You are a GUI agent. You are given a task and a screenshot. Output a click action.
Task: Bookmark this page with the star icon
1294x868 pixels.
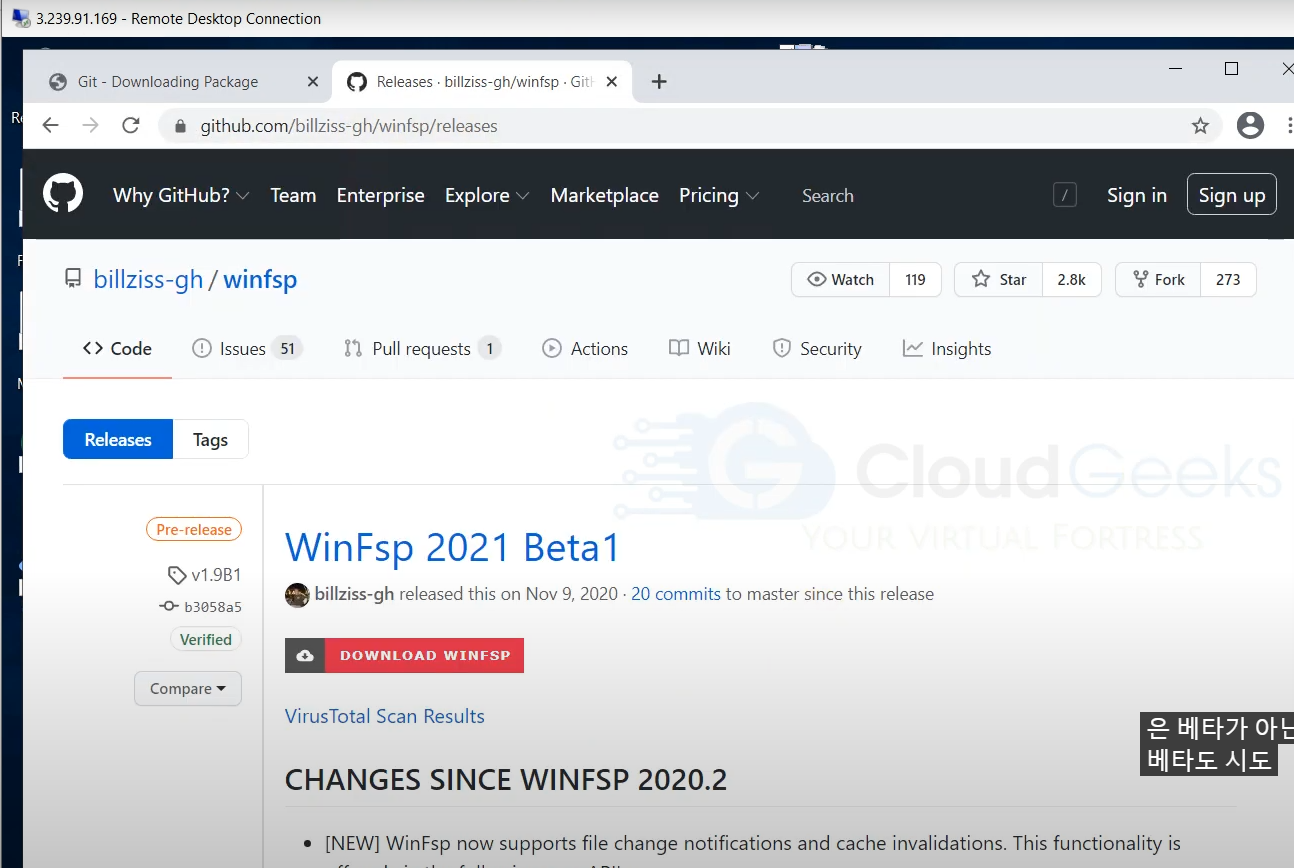1200,126
